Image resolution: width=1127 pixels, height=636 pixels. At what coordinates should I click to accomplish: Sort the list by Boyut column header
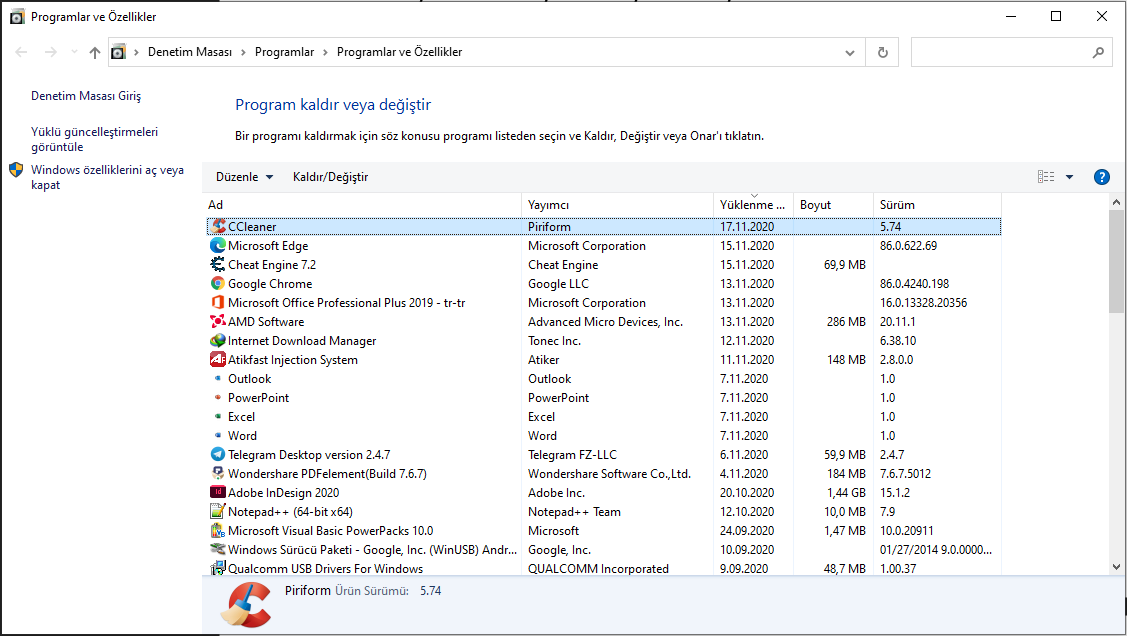click(x=815, y=205)
